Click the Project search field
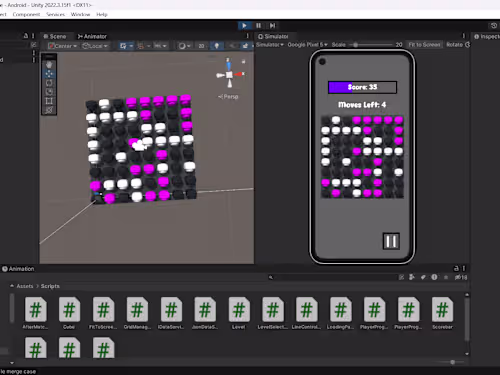The width and height of the screenshot is (500, 375). click(332, 277)
